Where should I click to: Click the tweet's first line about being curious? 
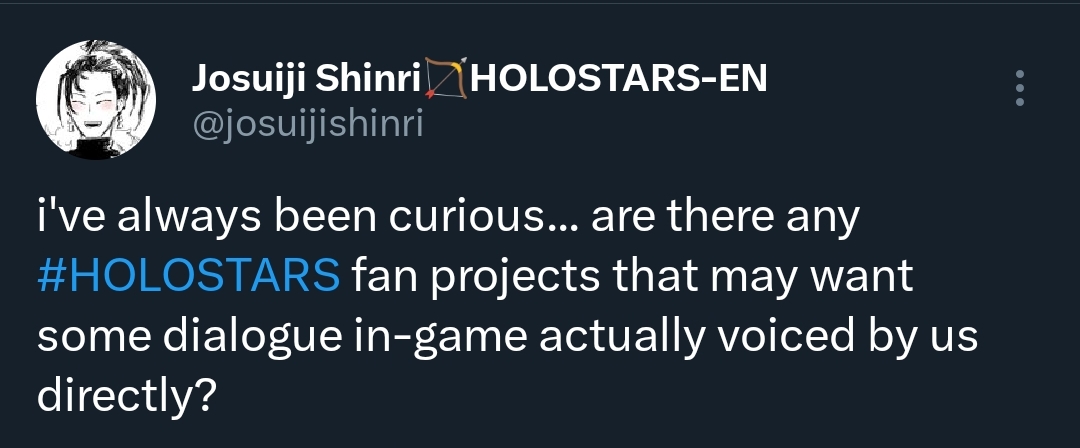448,220
